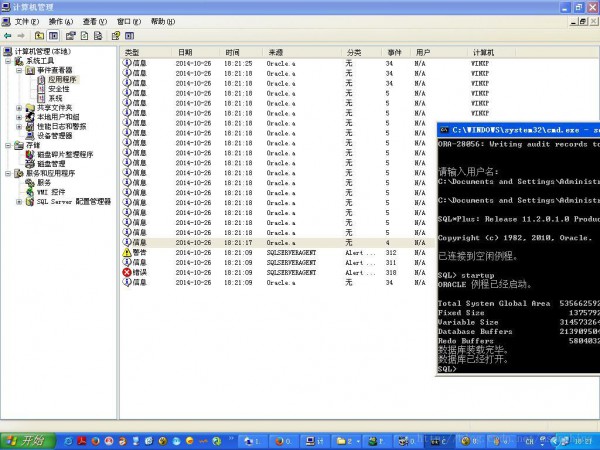The width and height of the screenshot is (600, 450).
Task: Expand the quick launch overflow chevron
Action: point(231,438)
